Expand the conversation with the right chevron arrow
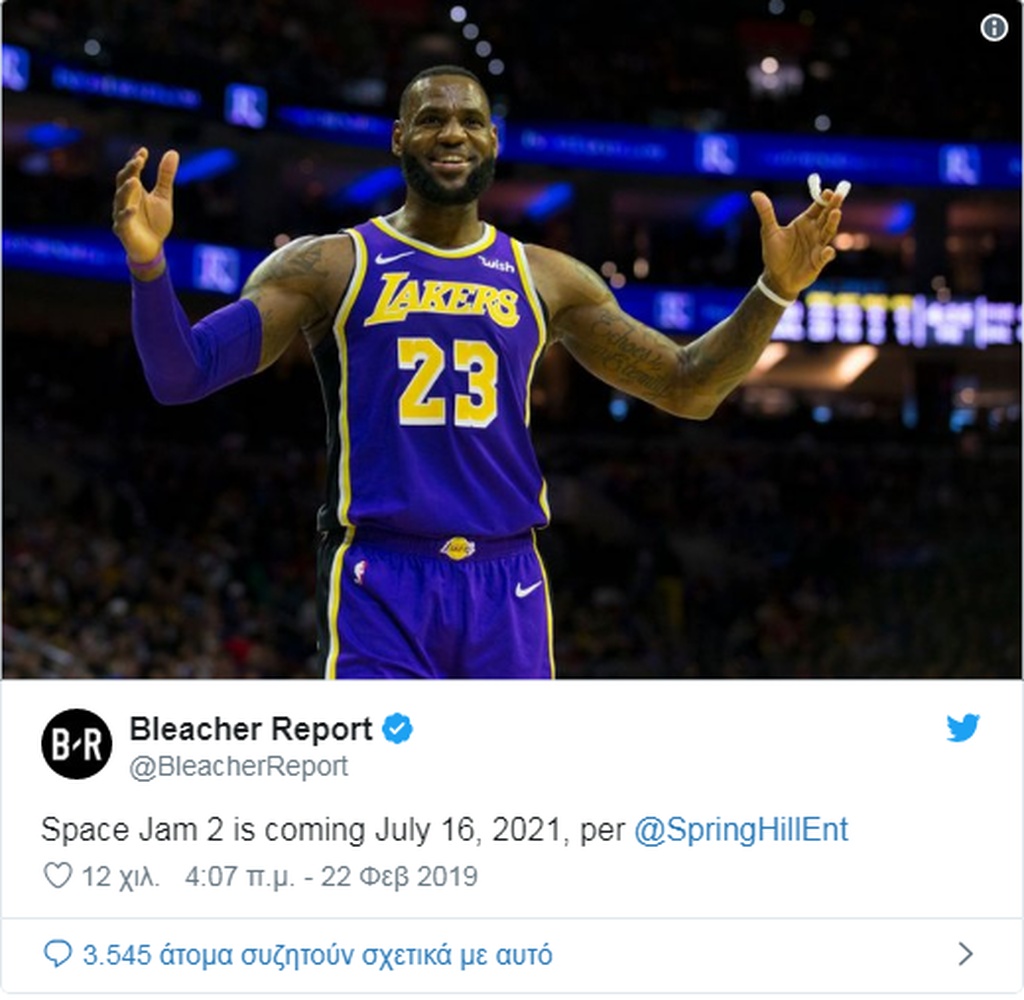This screenshot has width=1024, height=1000. tap(966, 954)
